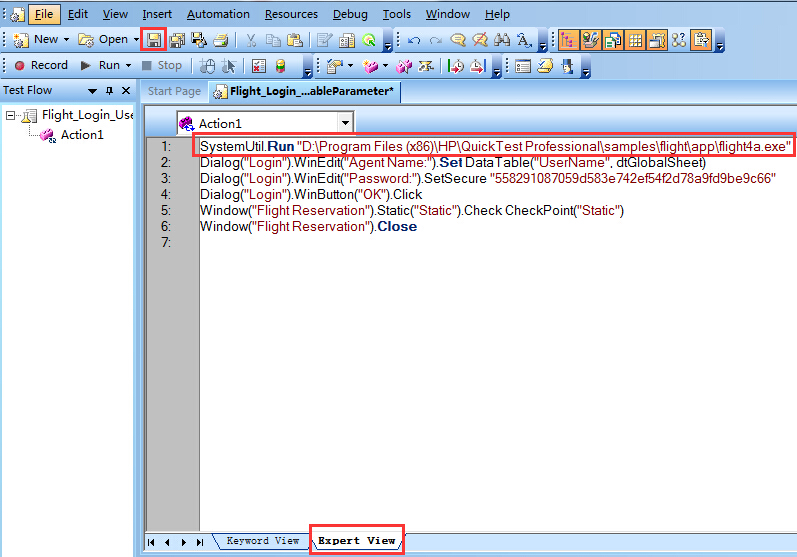Toggle the Data Table grid pane button
Image resolution: width=797 pixels, height=557 pixels.
click(635, 40)
